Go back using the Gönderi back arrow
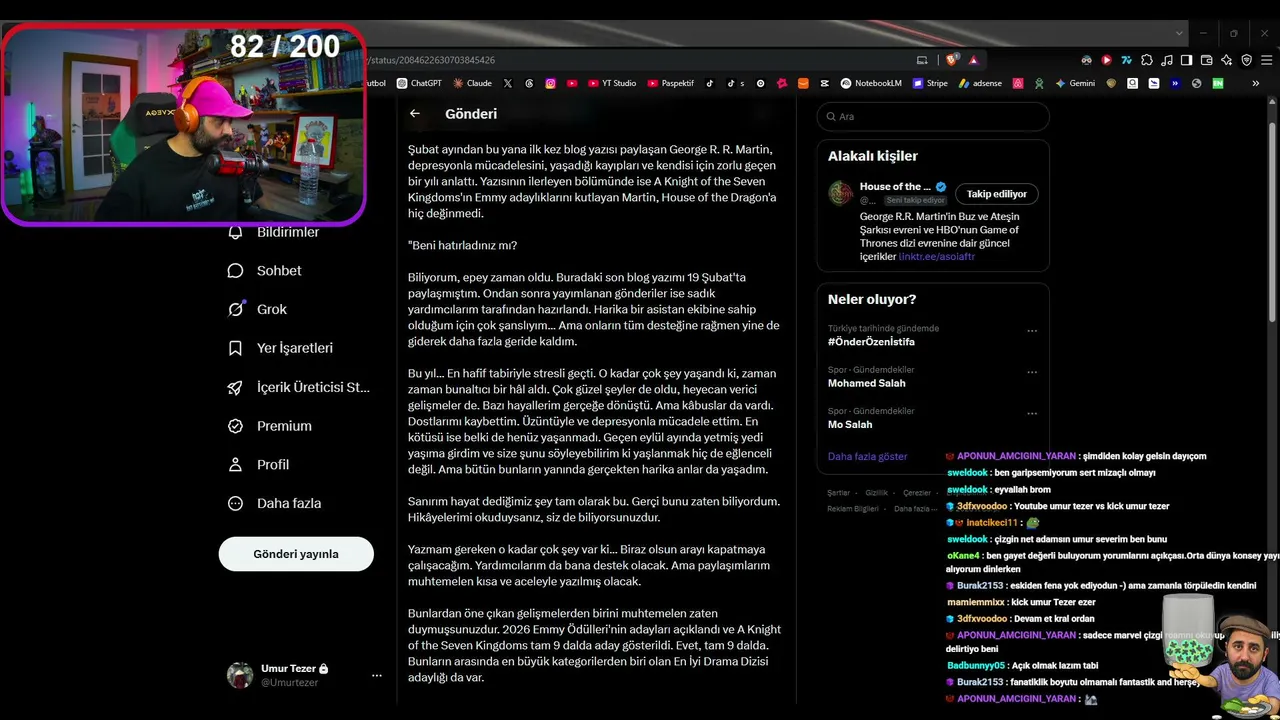Image resolution: width=1280 pixels, height=720 pixels. 415,114
